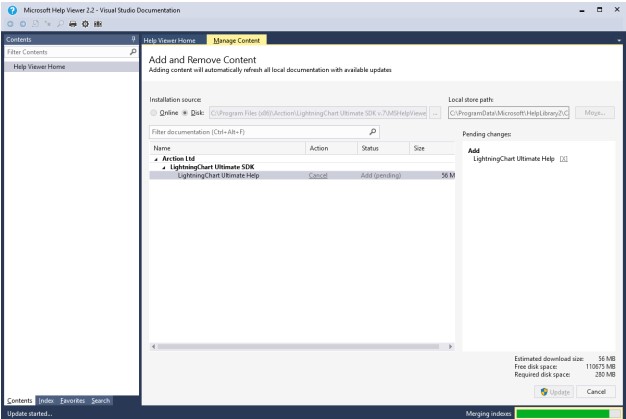The image size is (626, 419).
Task: Remove pending LightningChart Help via [X]
Action: 563,159
